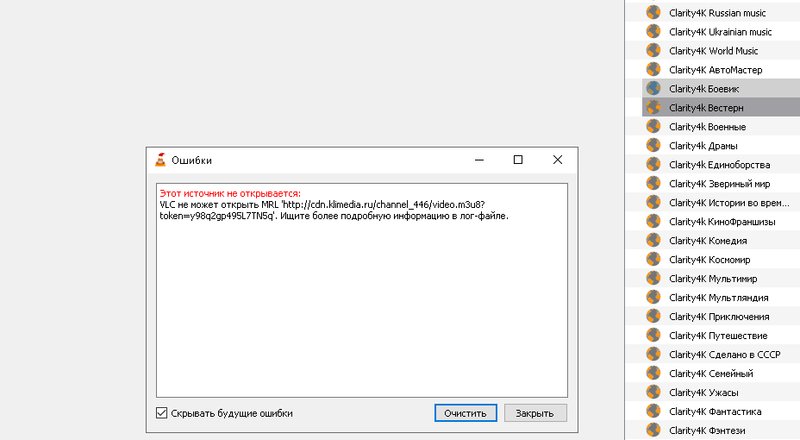800x440 pixels.
Task: Close the Ошибки dialog with the X
Action: tap(556, 160)
